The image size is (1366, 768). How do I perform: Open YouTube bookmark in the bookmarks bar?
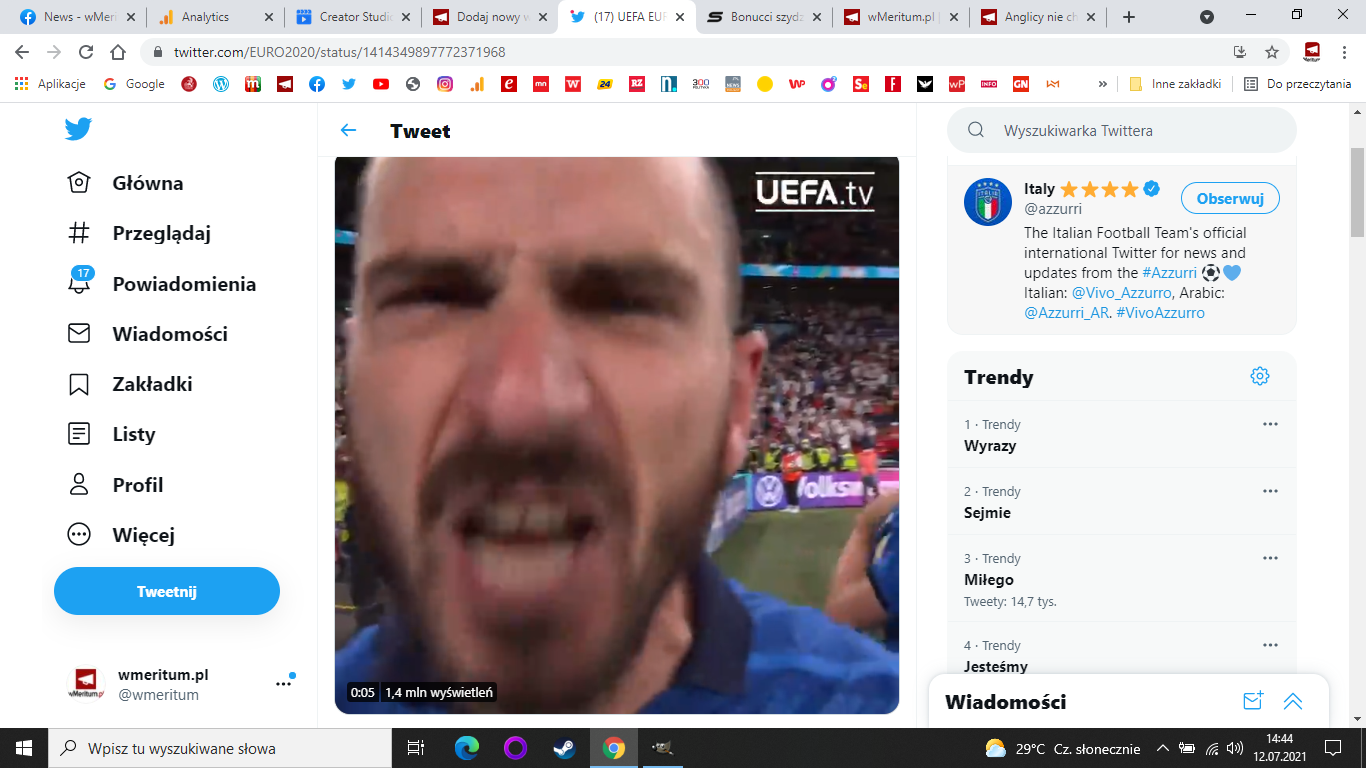pyautogui.click(x=380, y=84)
